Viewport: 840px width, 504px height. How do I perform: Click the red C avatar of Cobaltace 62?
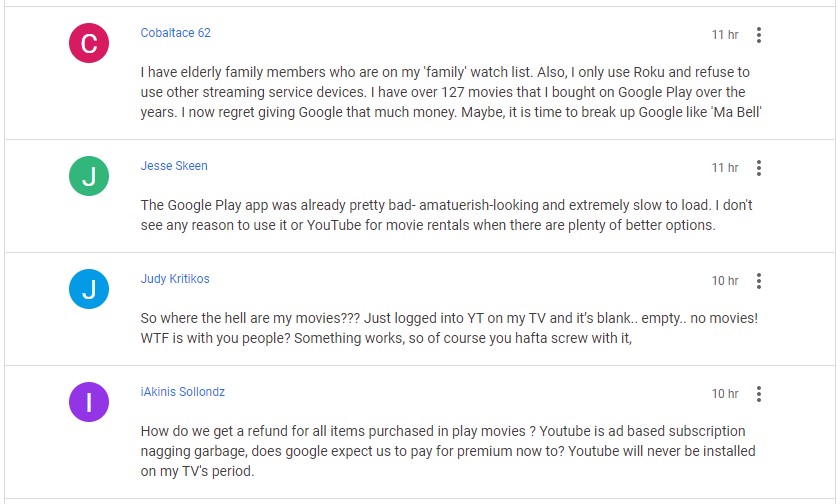click(x=89, y=43)
